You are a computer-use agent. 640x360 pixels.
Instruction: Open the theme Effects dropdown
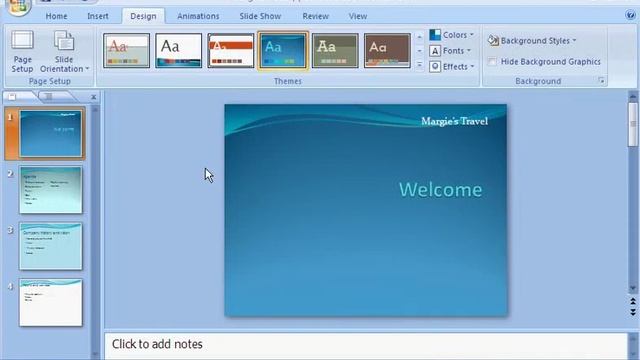tap(452, 67)
